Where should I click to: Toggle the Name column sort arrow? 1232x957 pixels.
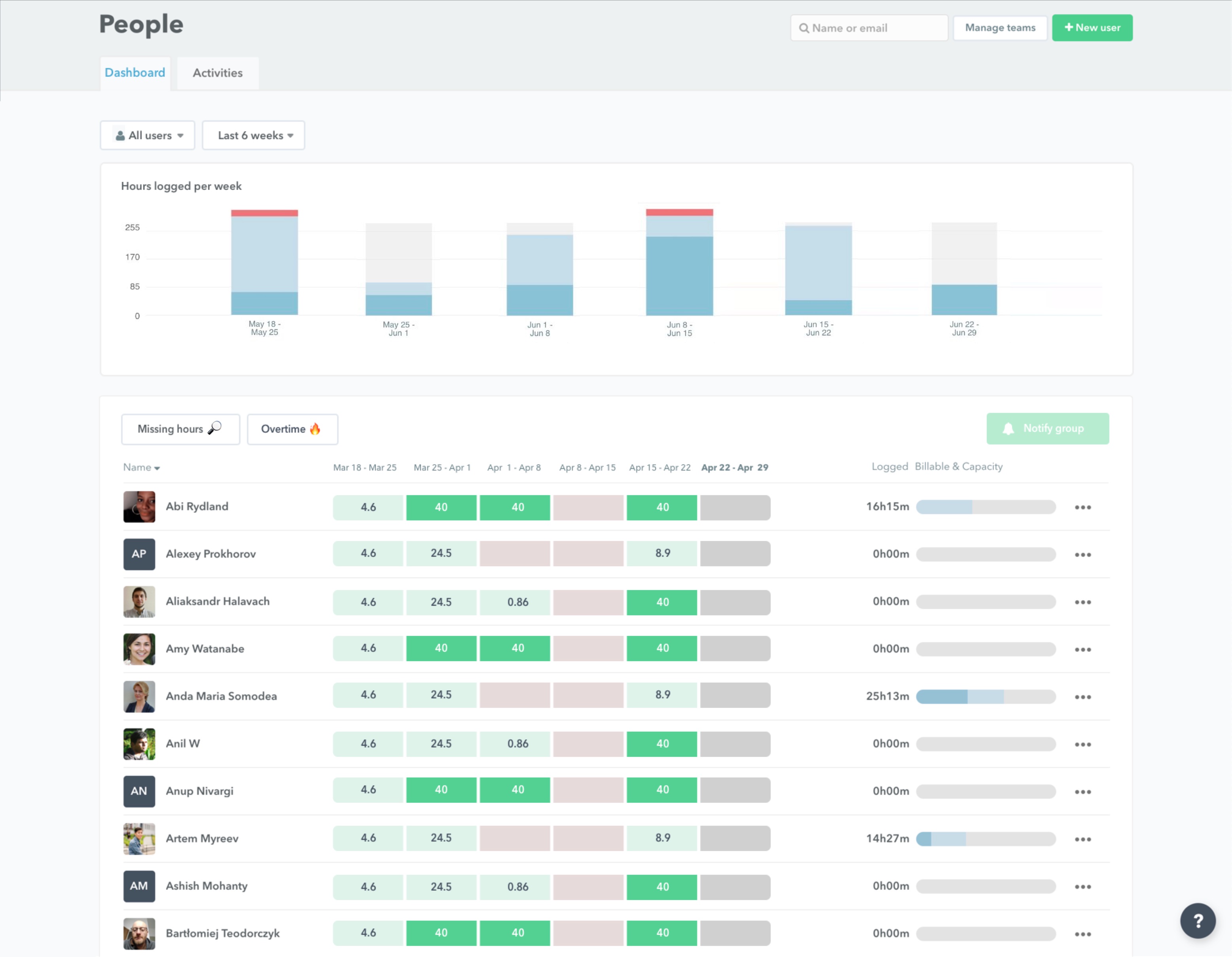[x=157, y=467]
